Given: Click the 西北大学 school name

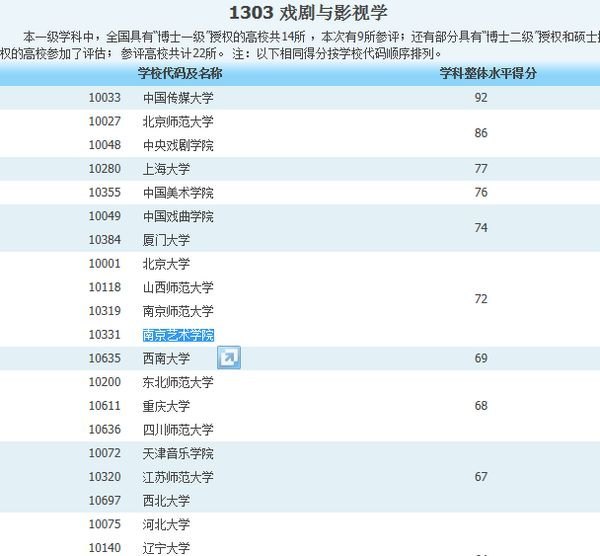Looking at the screenshot, I should [x=166, y=500].
